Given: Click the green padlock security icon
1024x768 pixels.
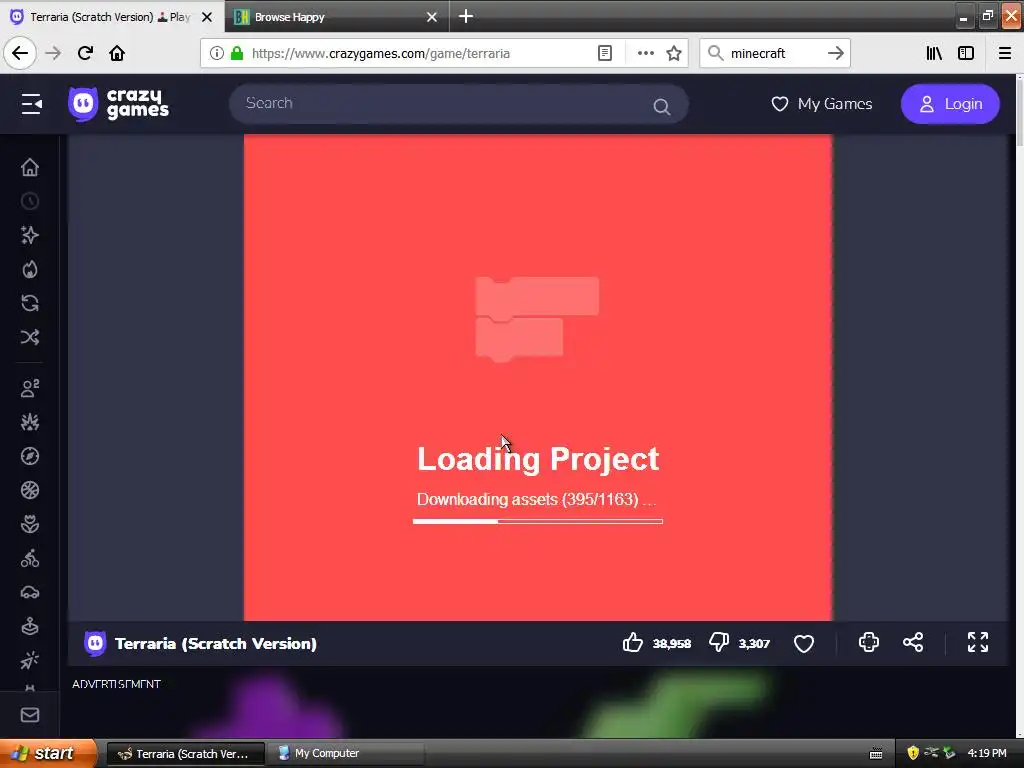Looking at the screenshot, I should pos(237,53).
